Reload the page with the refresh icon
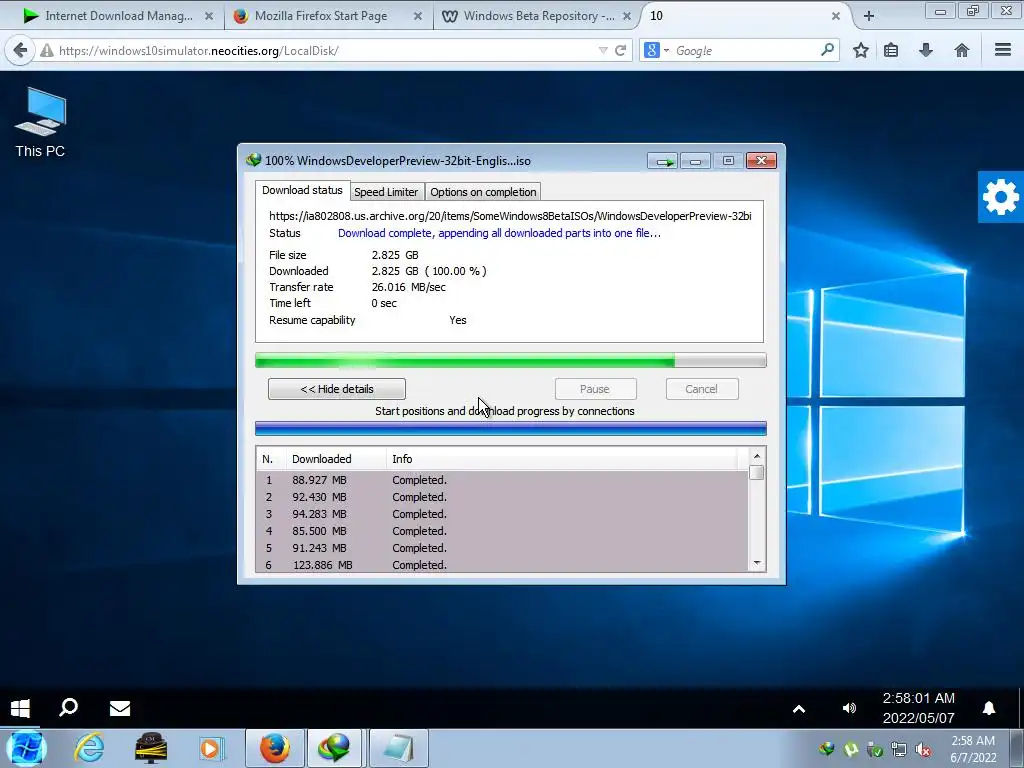This screenshot has height=768, width=1024. click(620, 50)
